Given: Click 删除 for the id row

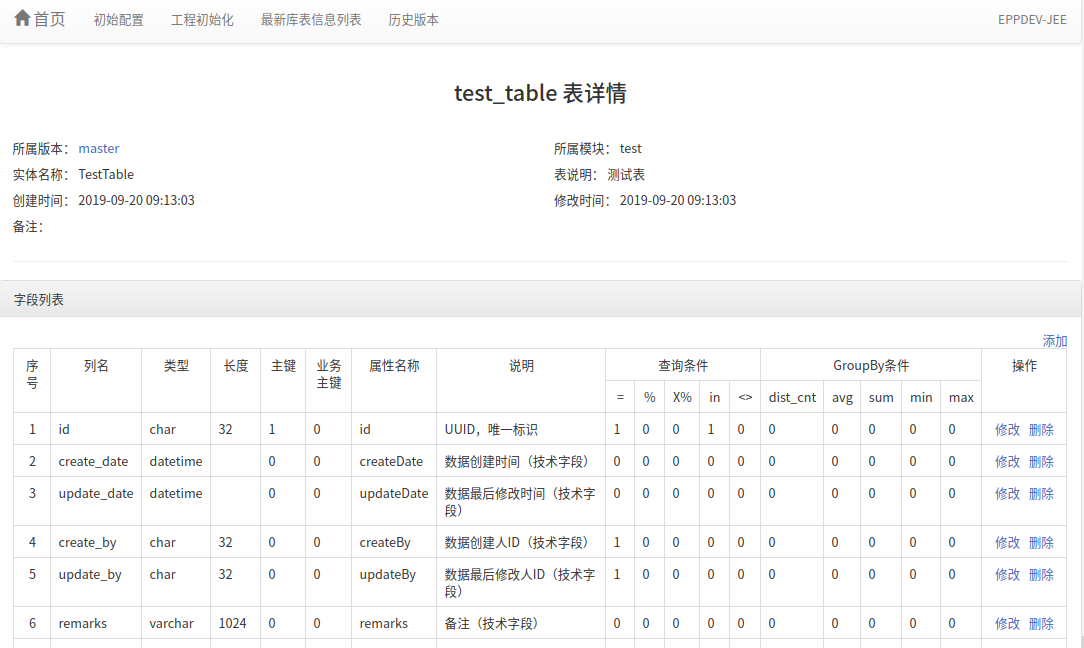Looking at the screenshot, I should (1041, 430).
